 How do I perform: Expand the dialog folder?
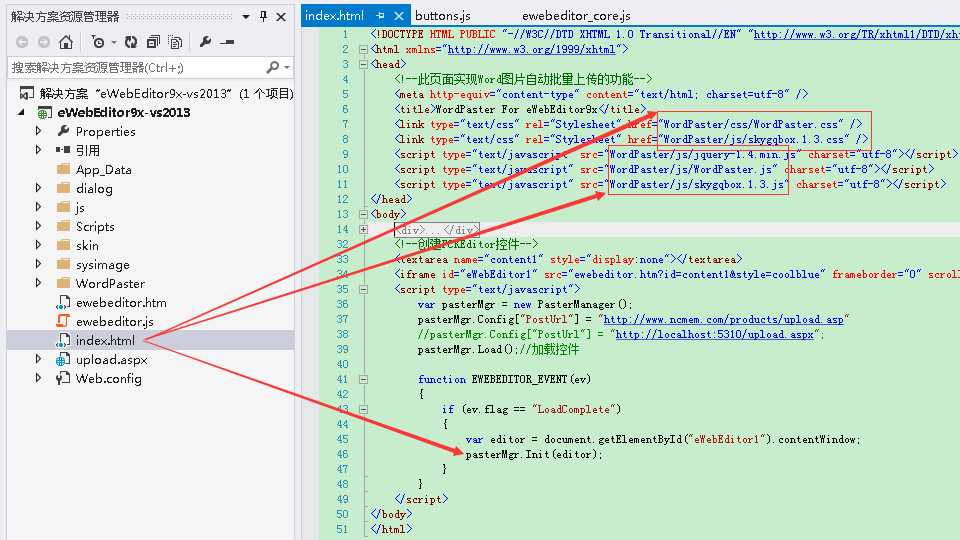(39, 189)
